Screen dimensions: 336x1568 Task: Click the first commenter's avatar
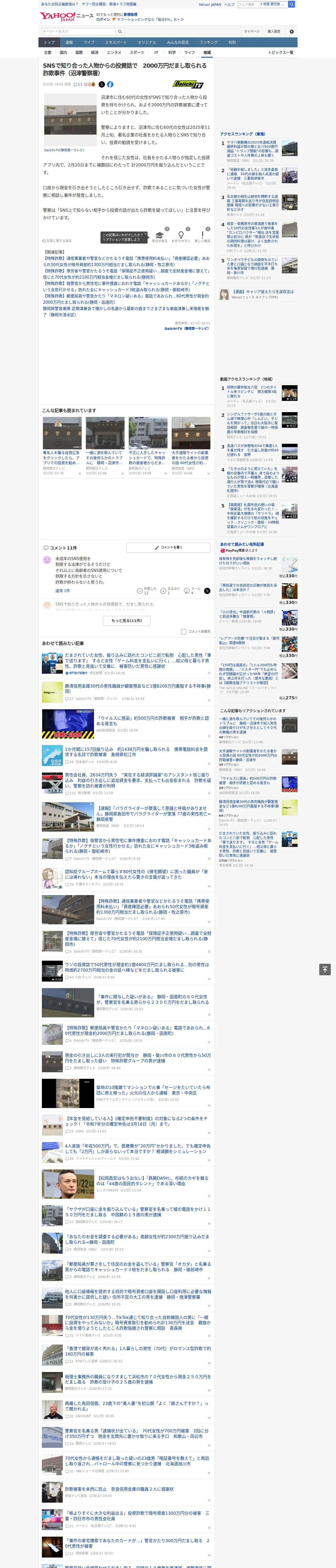click(47, 560)
